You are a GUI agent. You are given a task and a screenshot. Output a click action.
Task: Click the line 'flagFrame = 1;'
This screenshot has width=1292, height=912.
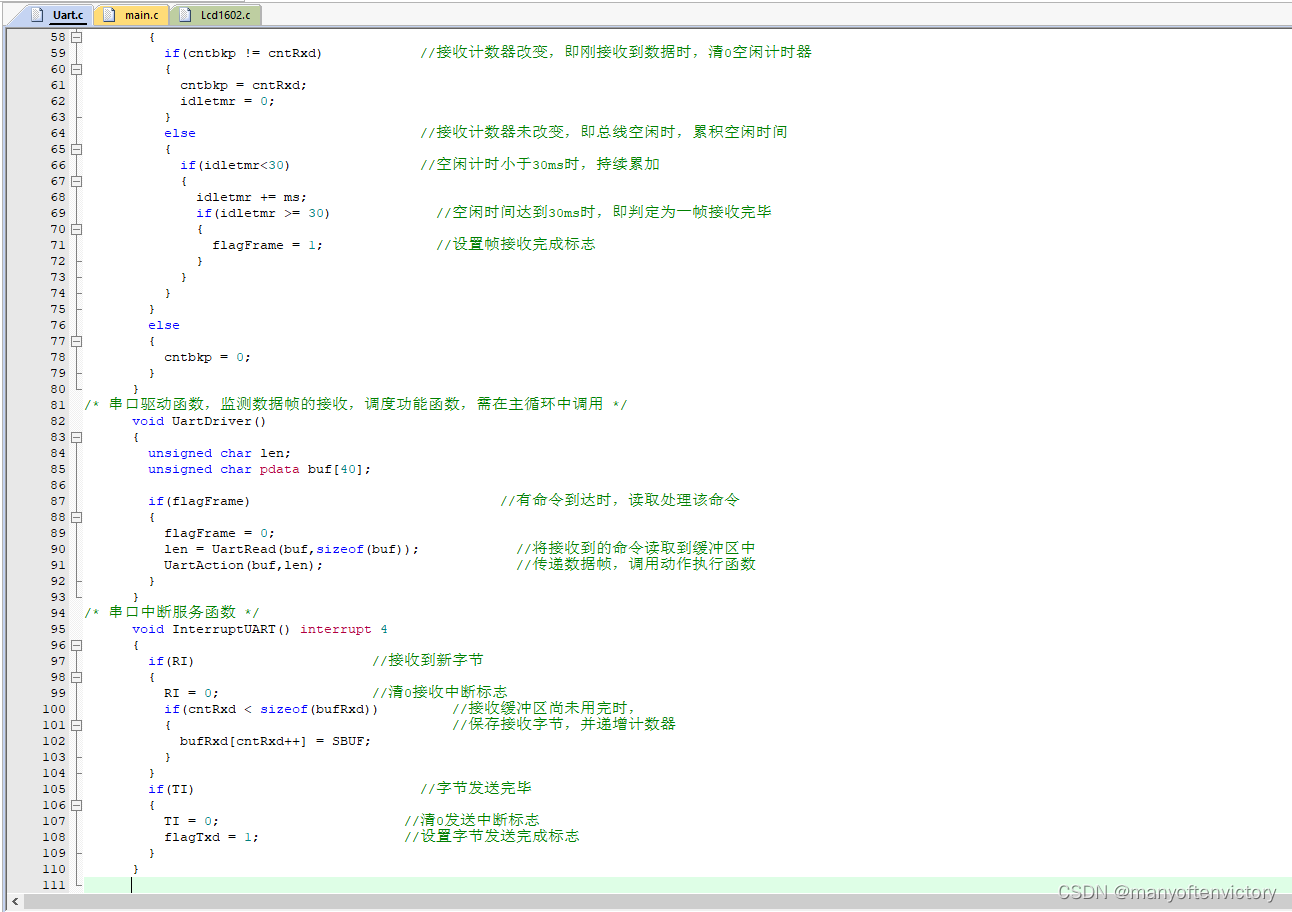click(x=267, y=245)
